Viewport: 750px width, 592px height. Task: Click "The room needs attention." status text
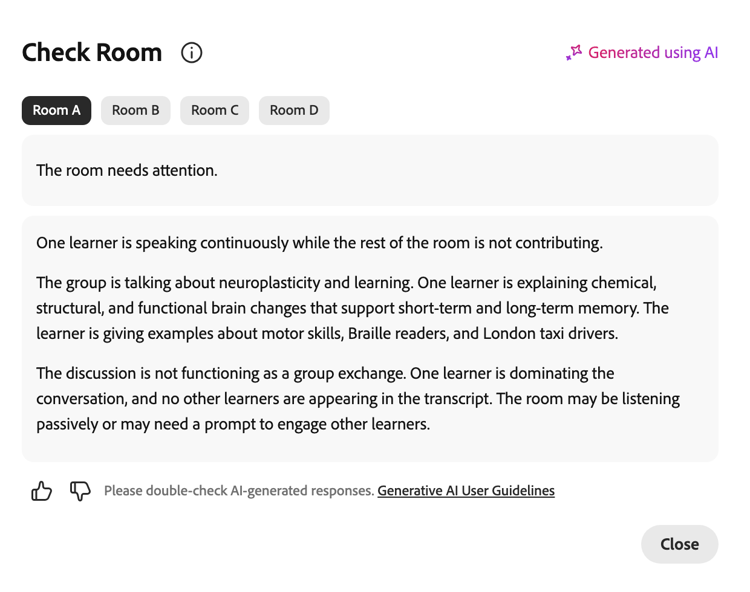point(127,170)
